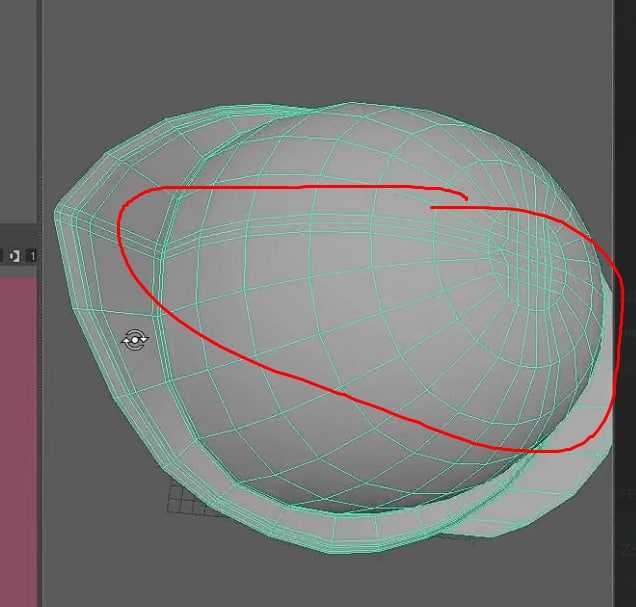Select the green wireframe helmet mesh in viewport
This screenshot has height=607, width=636.
coord(333,326)
